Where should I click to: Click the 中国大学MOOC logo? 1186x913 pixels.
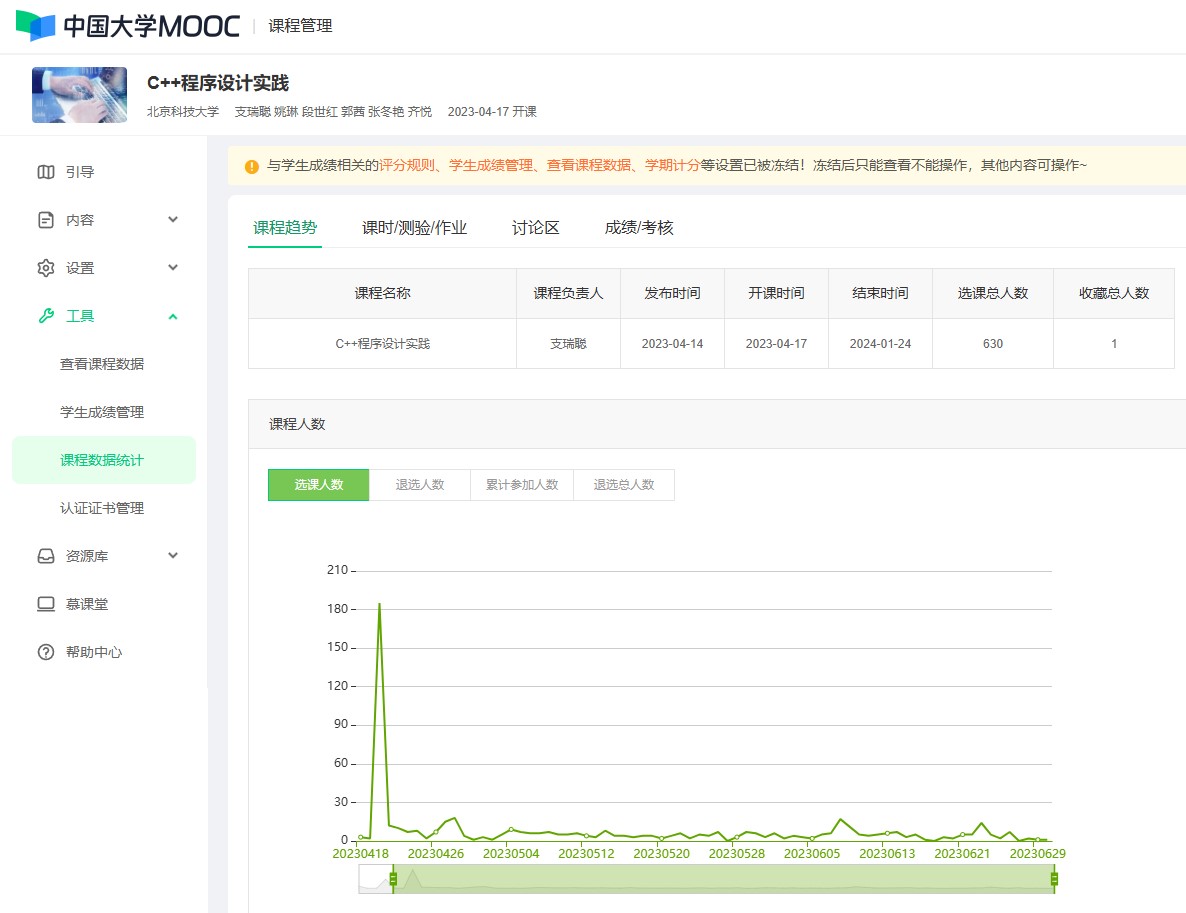pyautogui.click(x=128, y=26)
